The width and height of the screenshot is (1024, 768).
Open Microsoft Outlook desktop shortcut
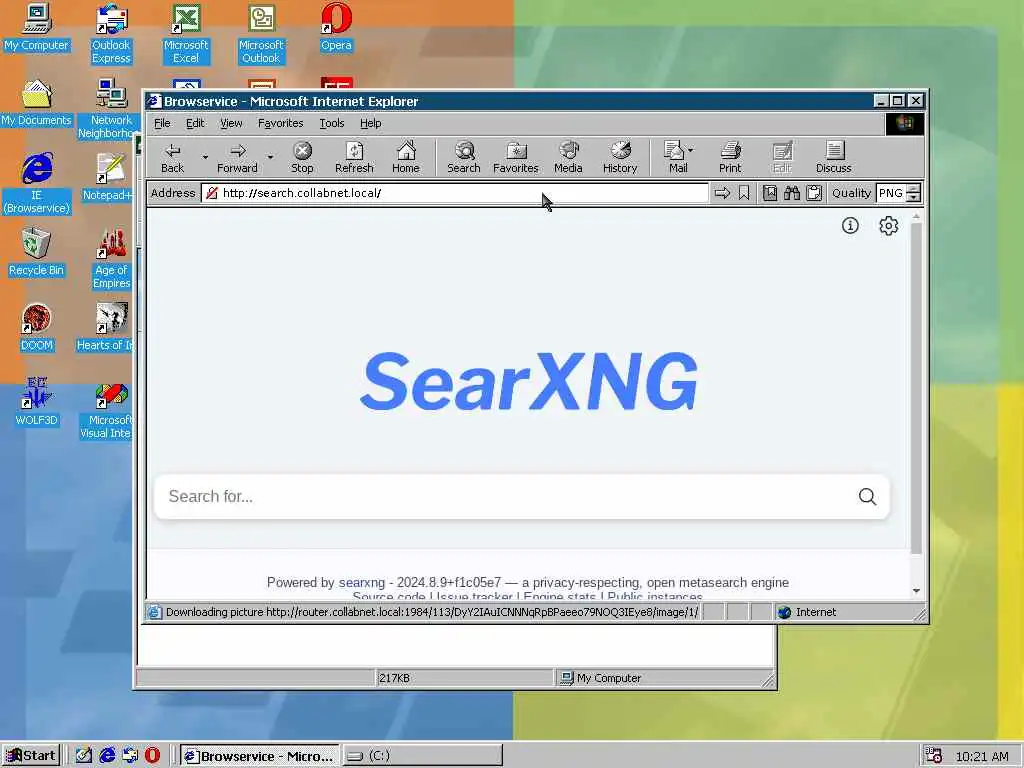pos(261,33)
